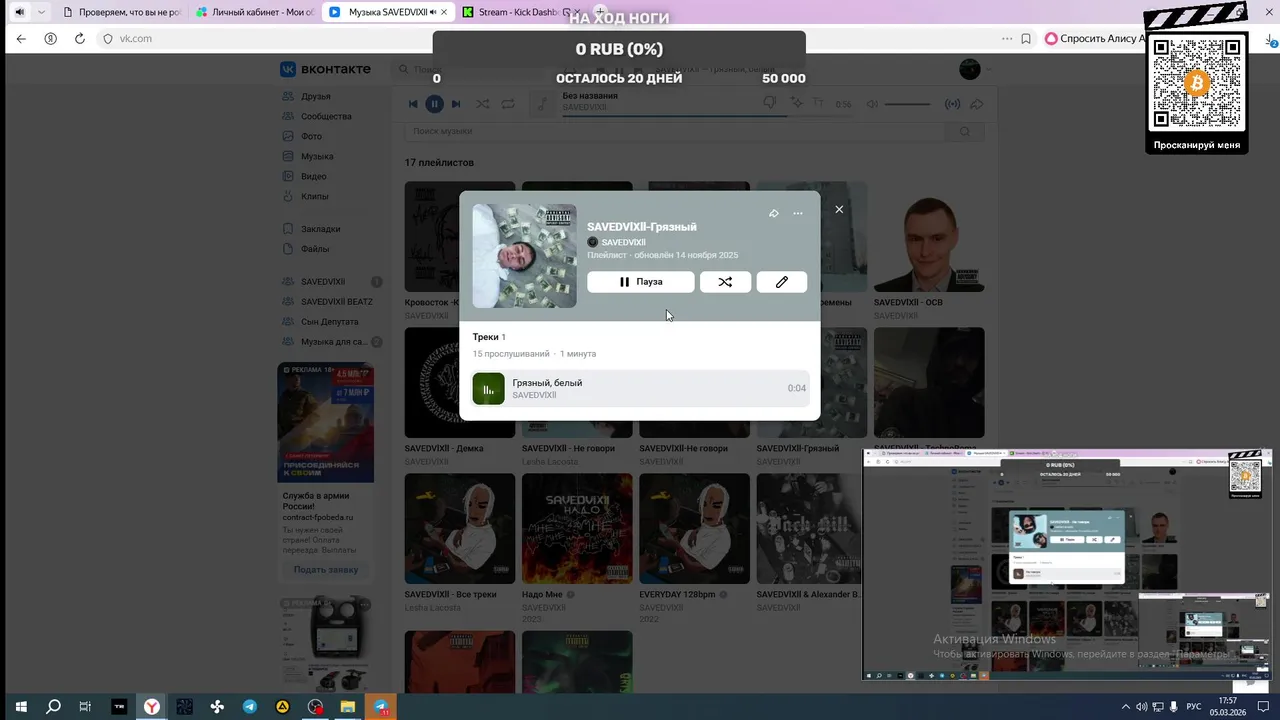Play track Грязный, белый
The image size is (1280, 720).
tap(640, 388)
